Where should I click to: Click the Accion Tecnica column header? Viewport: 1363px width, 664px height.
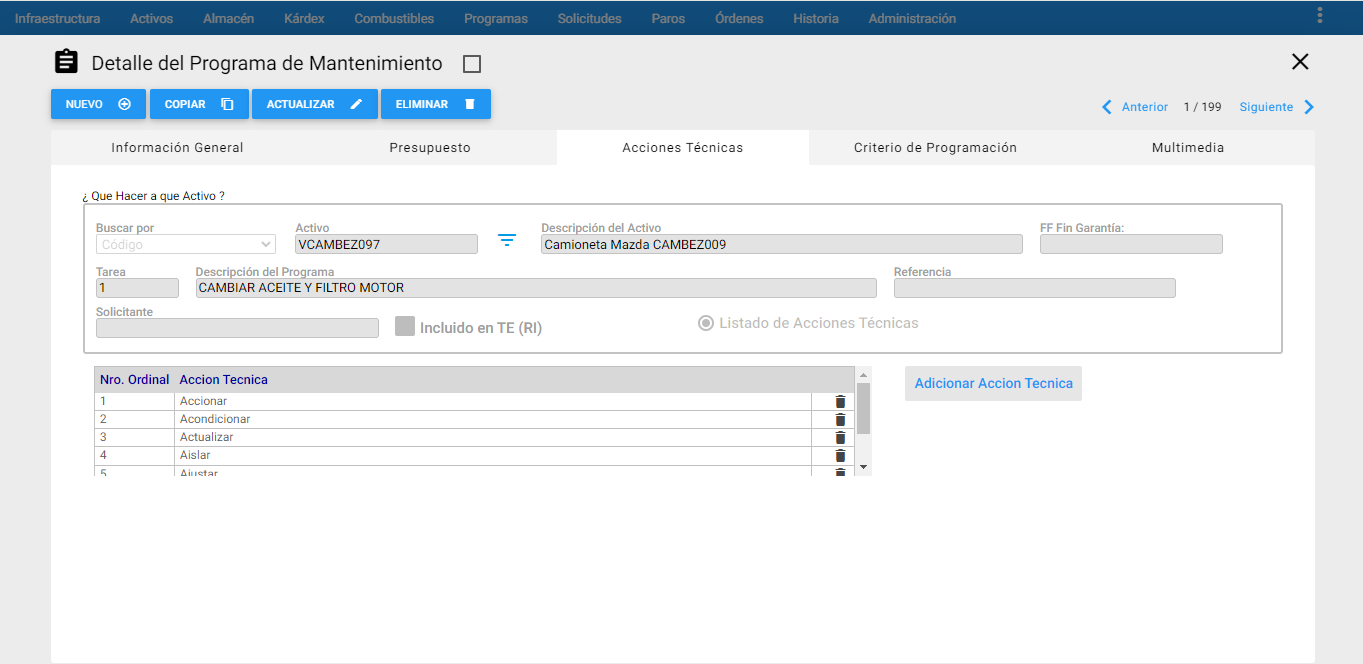click(x=224, y=380)
